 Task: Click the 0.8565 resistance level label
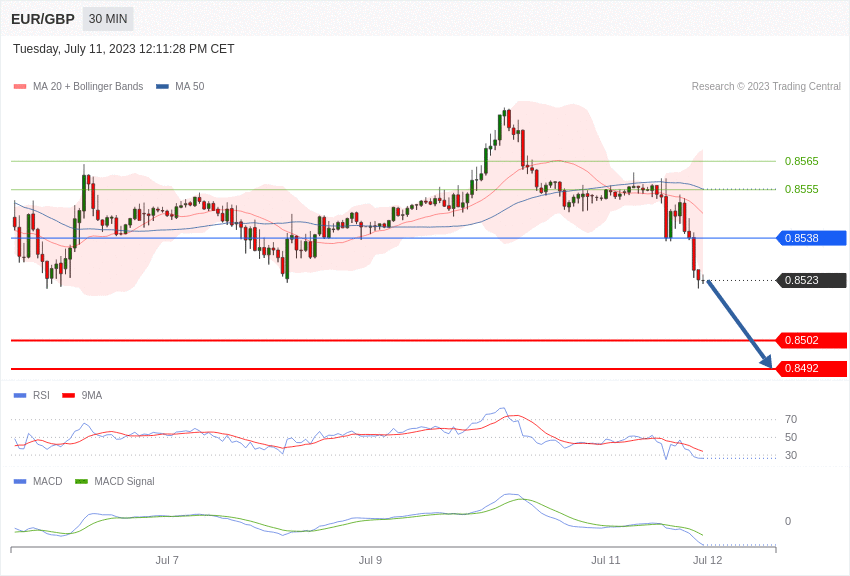[x=802, y=161]
